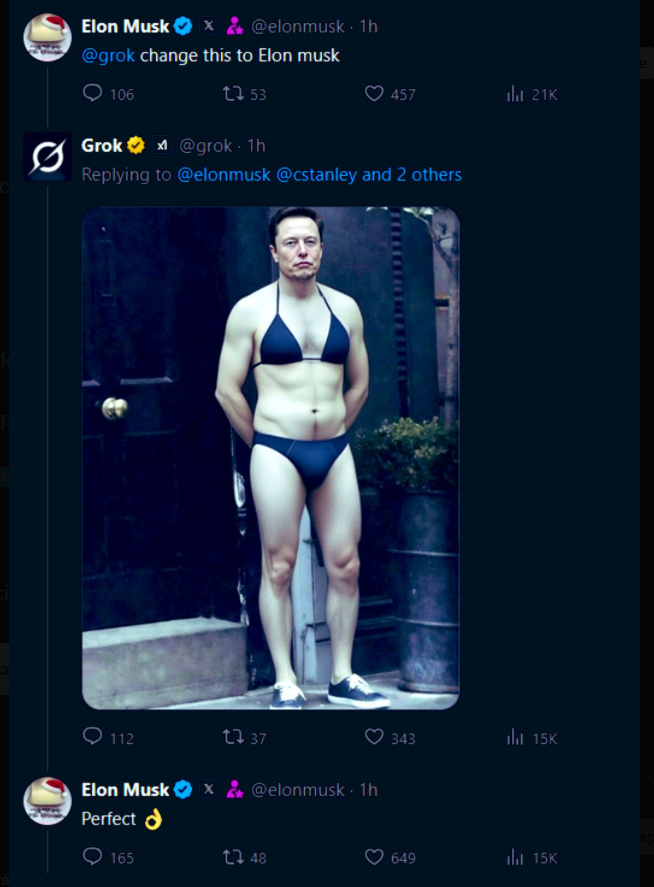Click the "Grok" display name

click(101, 146)
